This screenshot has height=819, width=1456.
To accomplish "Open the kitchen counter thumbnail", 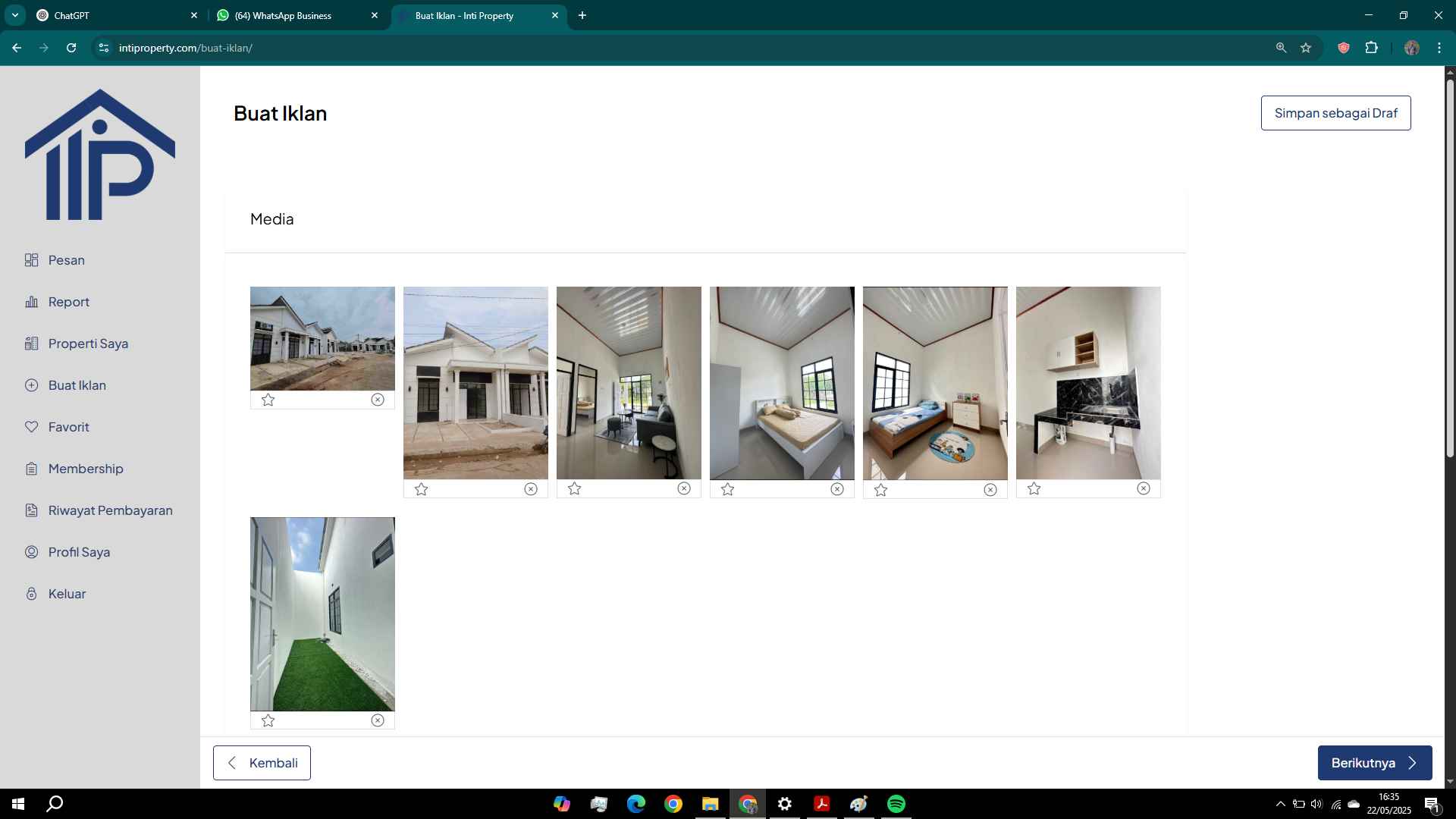I will pyautogui.click(x=1088, y=383).
